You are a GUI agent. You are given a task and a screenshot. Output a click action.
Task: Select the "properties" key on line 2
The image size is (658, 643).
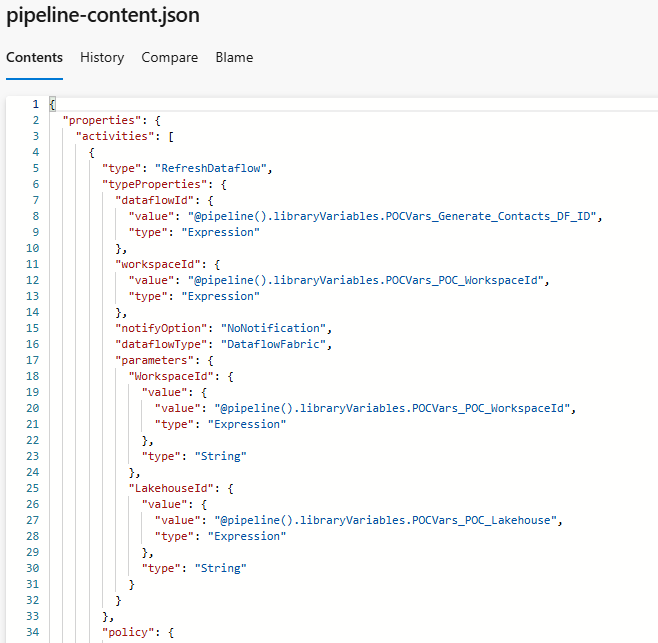coord(102,120)
